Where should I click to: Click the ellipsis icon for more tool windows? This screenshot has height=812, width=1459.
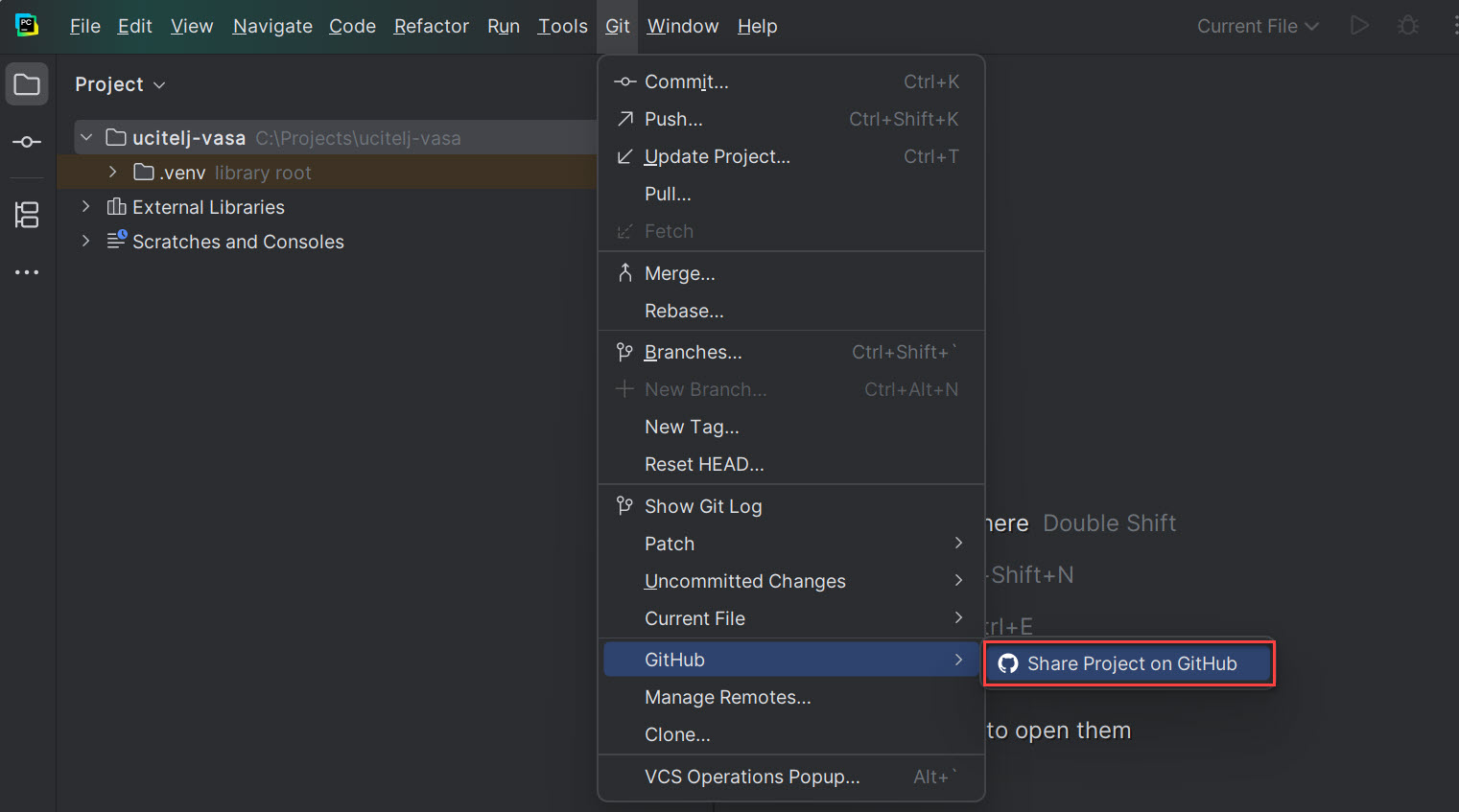(27, 271)
